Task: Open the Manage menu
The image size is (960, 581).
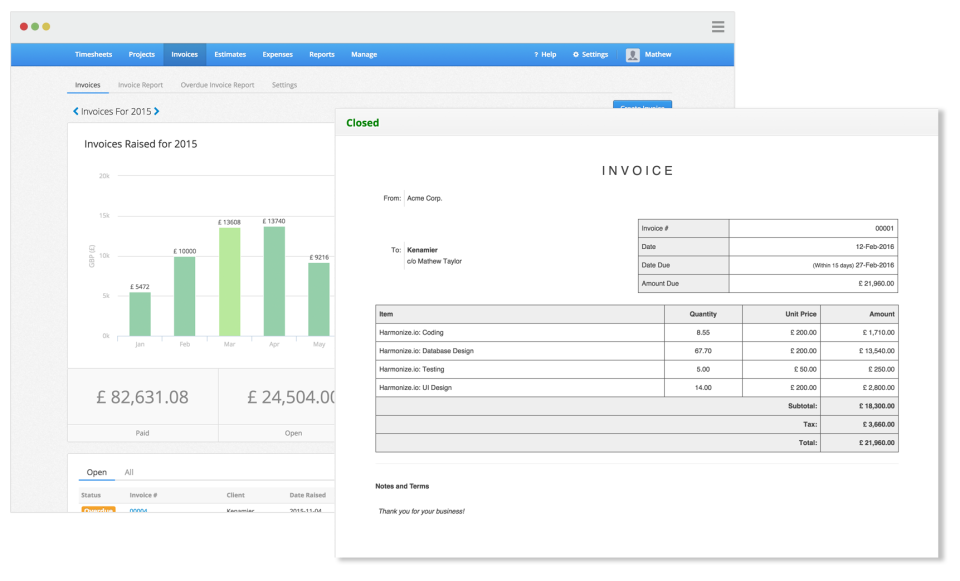Action: 364,54
